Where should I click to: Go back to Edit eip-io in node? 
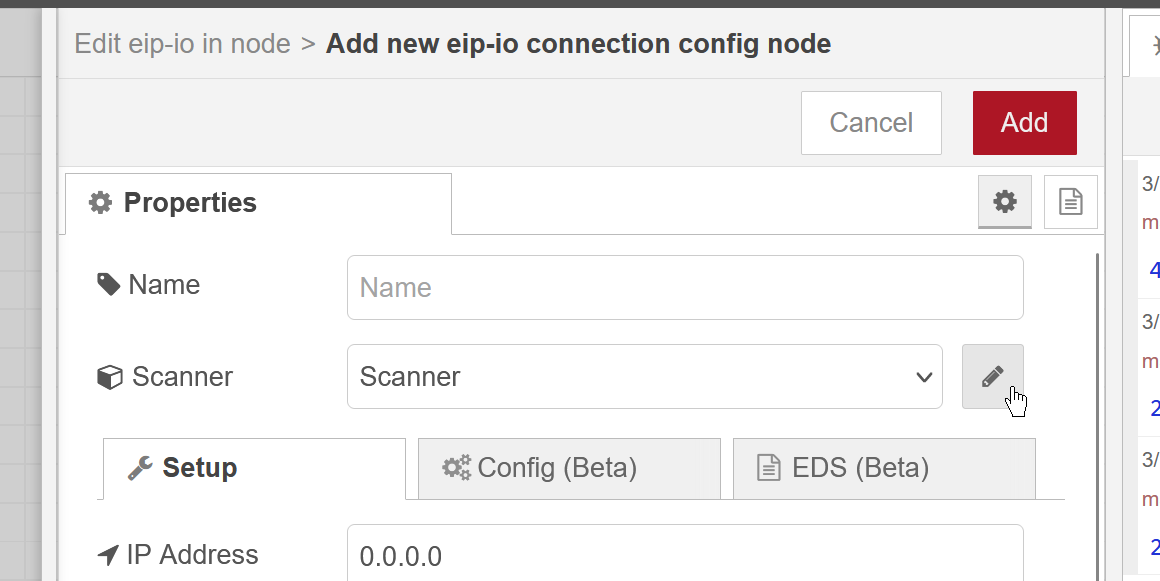pyautogui.click(x=182, y=44)
